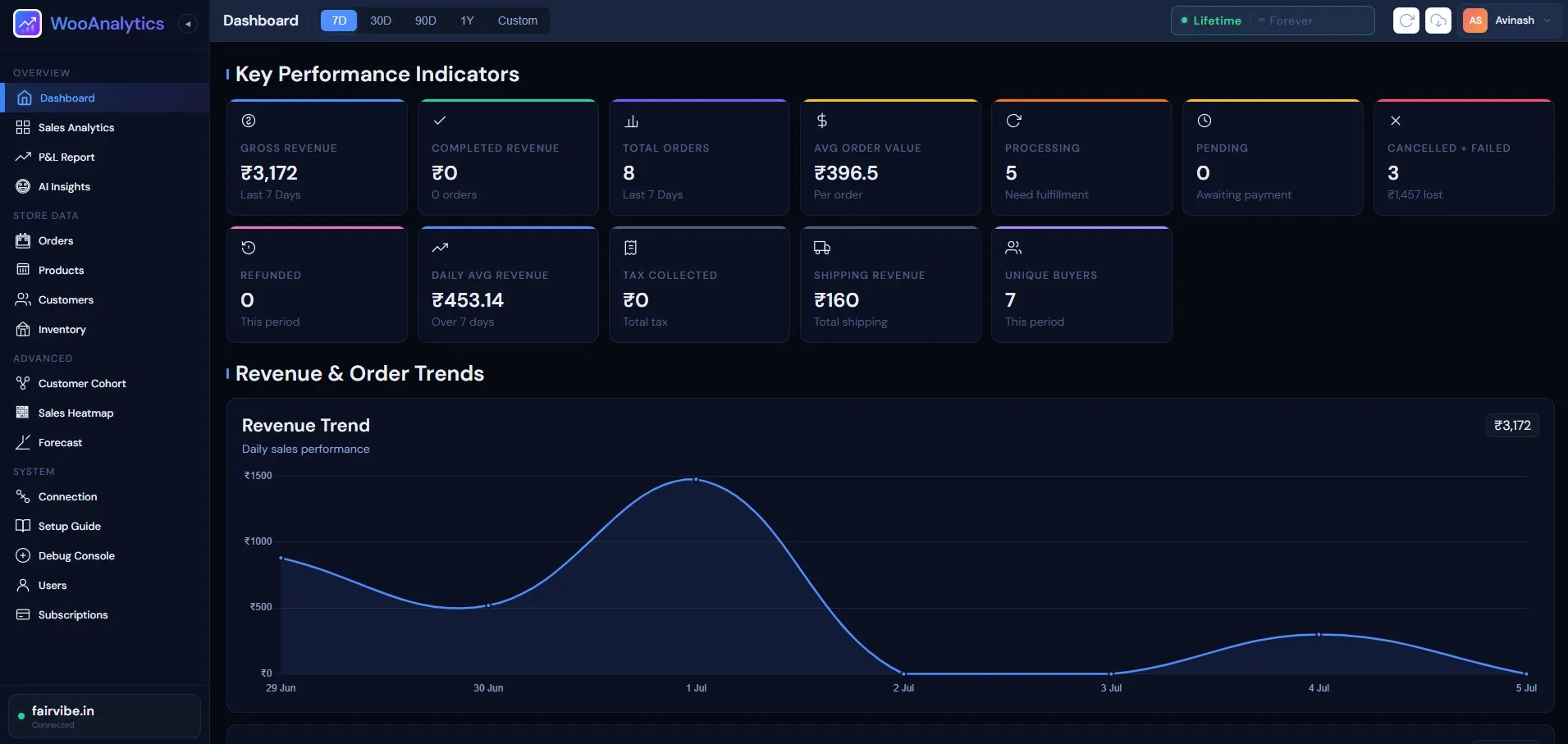Click the 30 Jun data point
1568x744 pixels.
point(488,605)
